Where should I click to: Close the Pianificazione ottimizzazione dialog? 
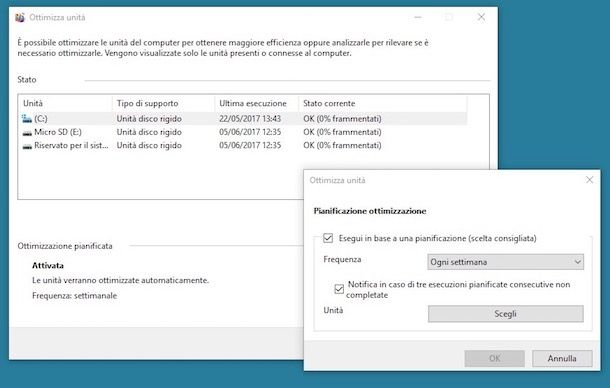tap(589, 180)
